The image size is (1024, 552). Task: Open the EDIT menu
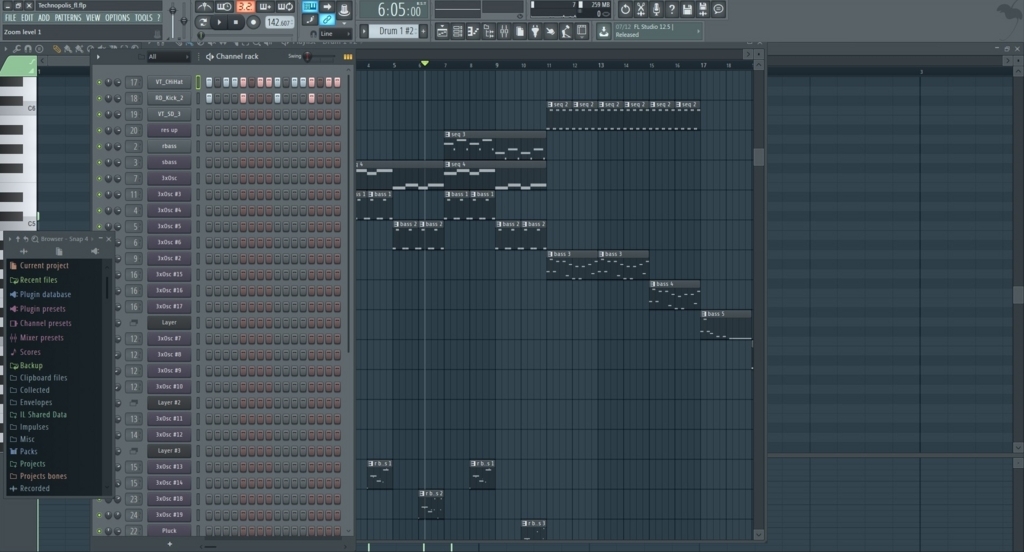point(27,18)
